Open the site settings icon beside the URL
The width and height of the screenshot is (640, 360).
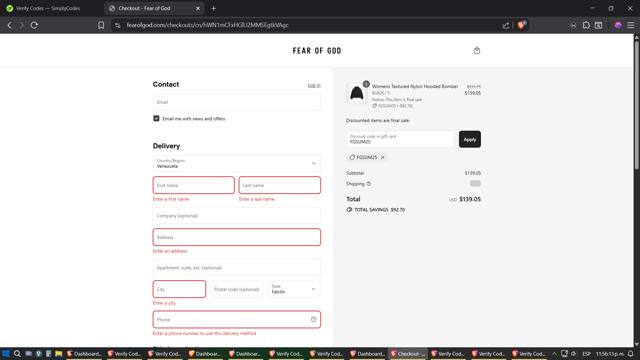[118, 25]
